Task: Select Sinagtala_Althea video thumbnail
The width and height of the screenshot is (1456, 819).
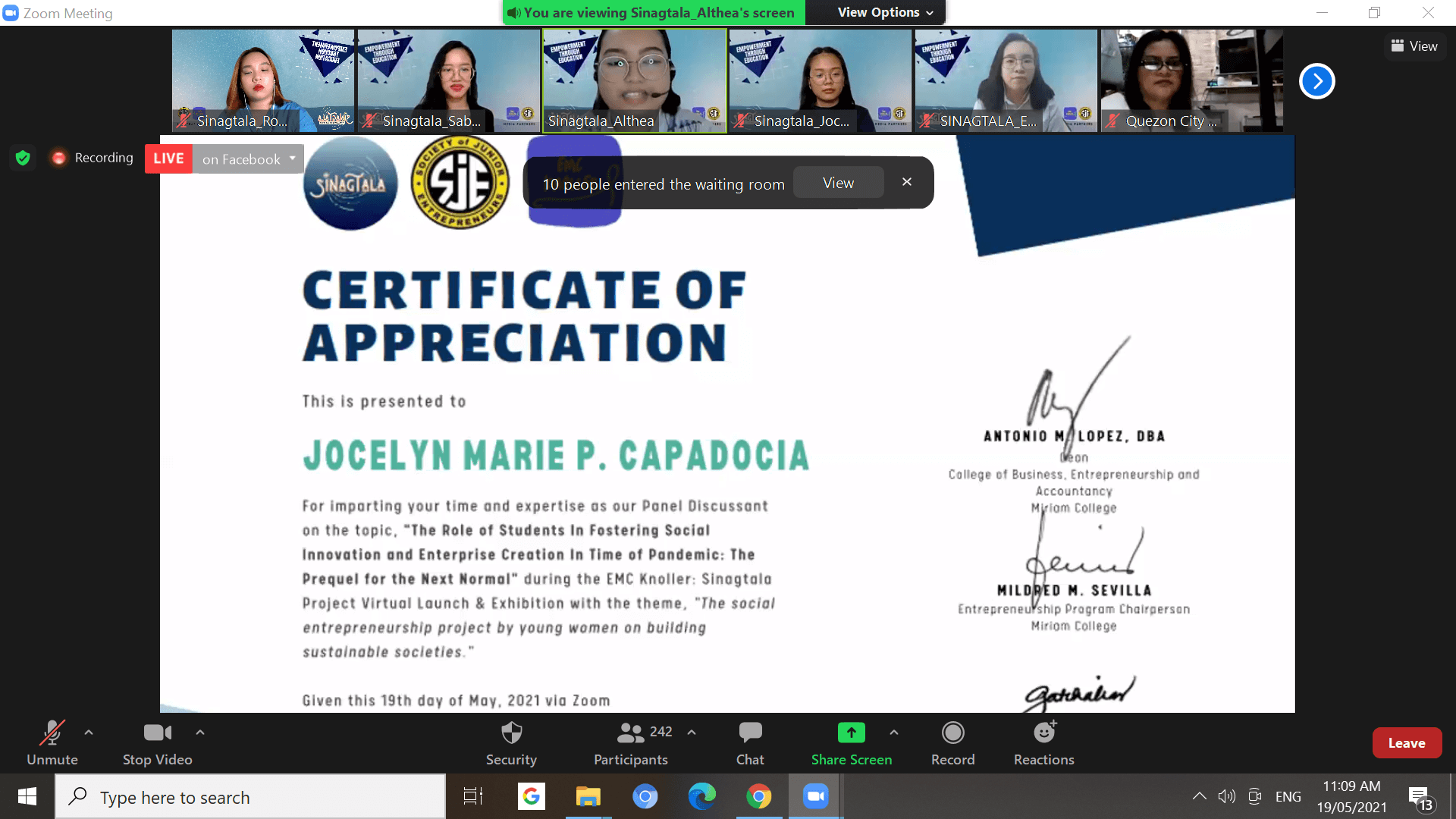Action: point(635,80)
